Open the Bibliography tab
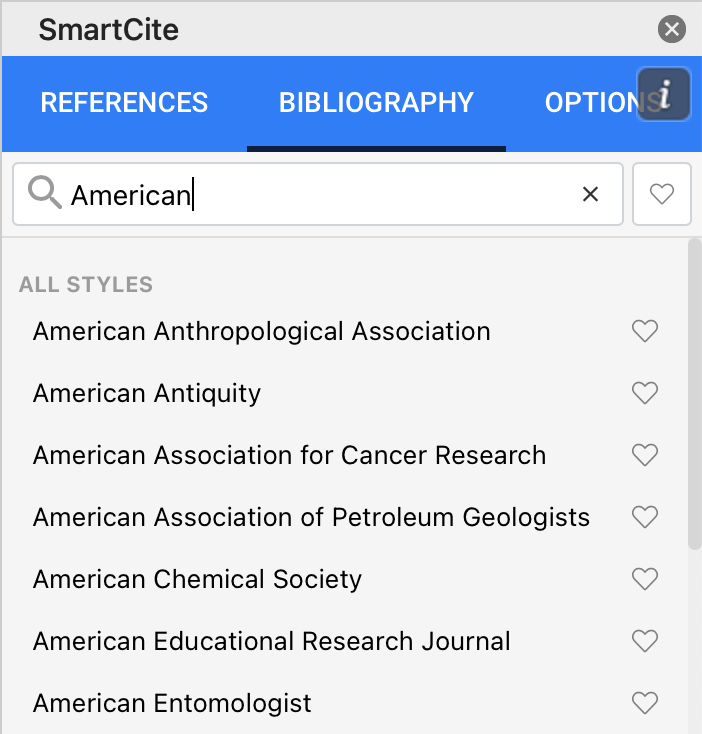 tap(376, 103)
